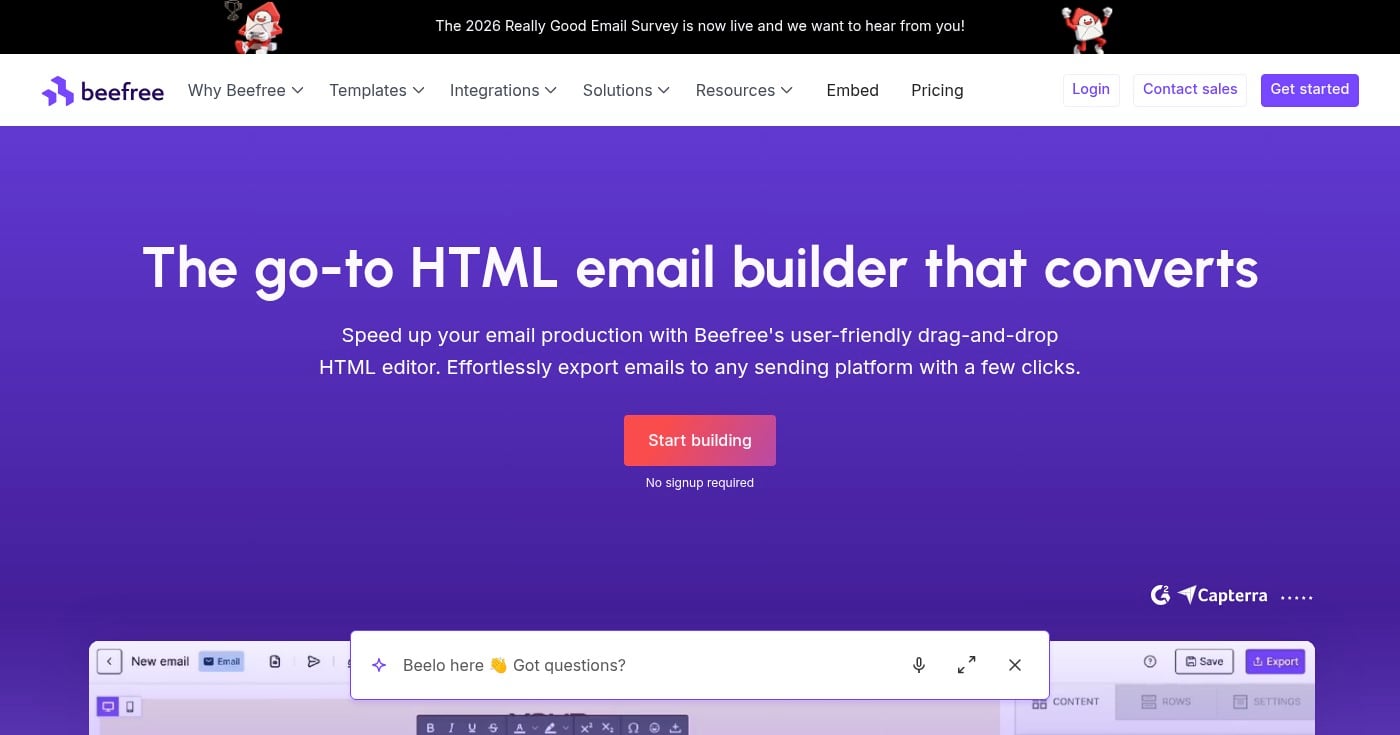The image size is (1400, 735).
Task: Pick a font color with the color swatch
Action: [519, 727]
